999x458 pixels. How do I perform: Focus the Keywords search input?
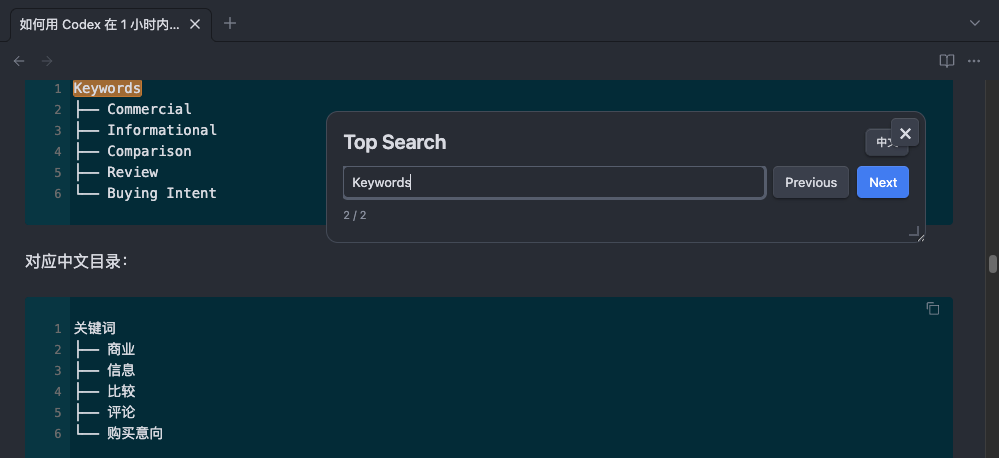(554, 182)
